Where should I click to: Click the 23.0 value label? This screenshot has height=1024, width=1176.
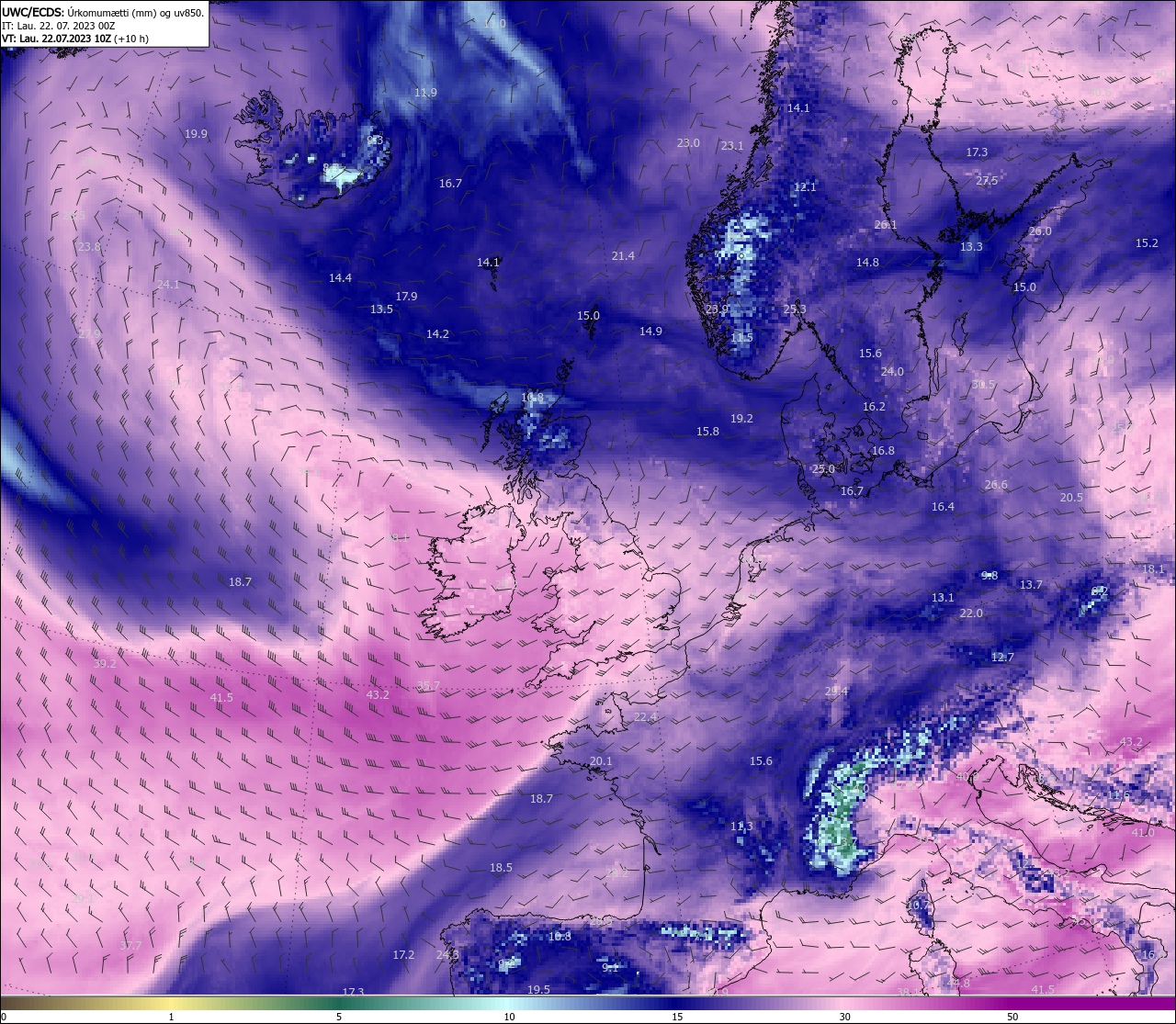688,143
